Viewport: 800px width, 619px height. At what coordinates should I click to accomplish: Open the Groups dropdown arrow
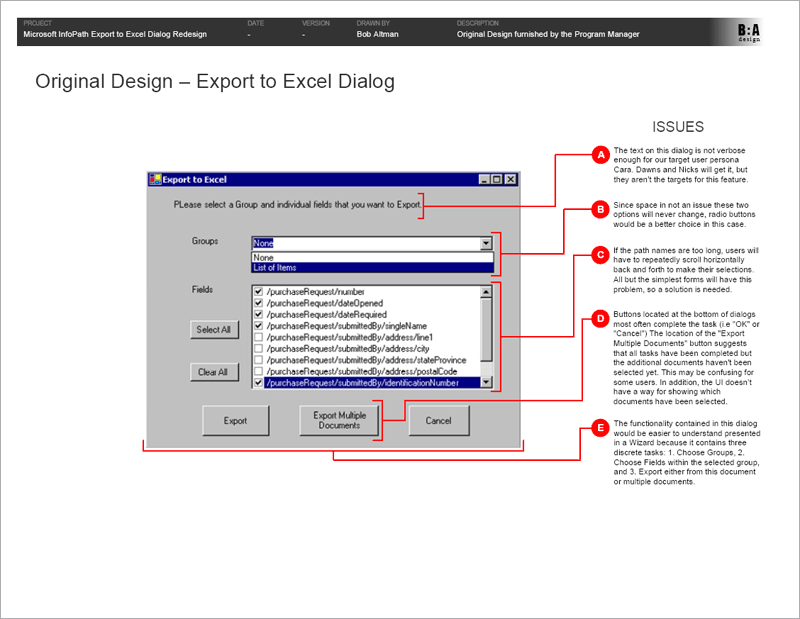click(x=486, y=243)
